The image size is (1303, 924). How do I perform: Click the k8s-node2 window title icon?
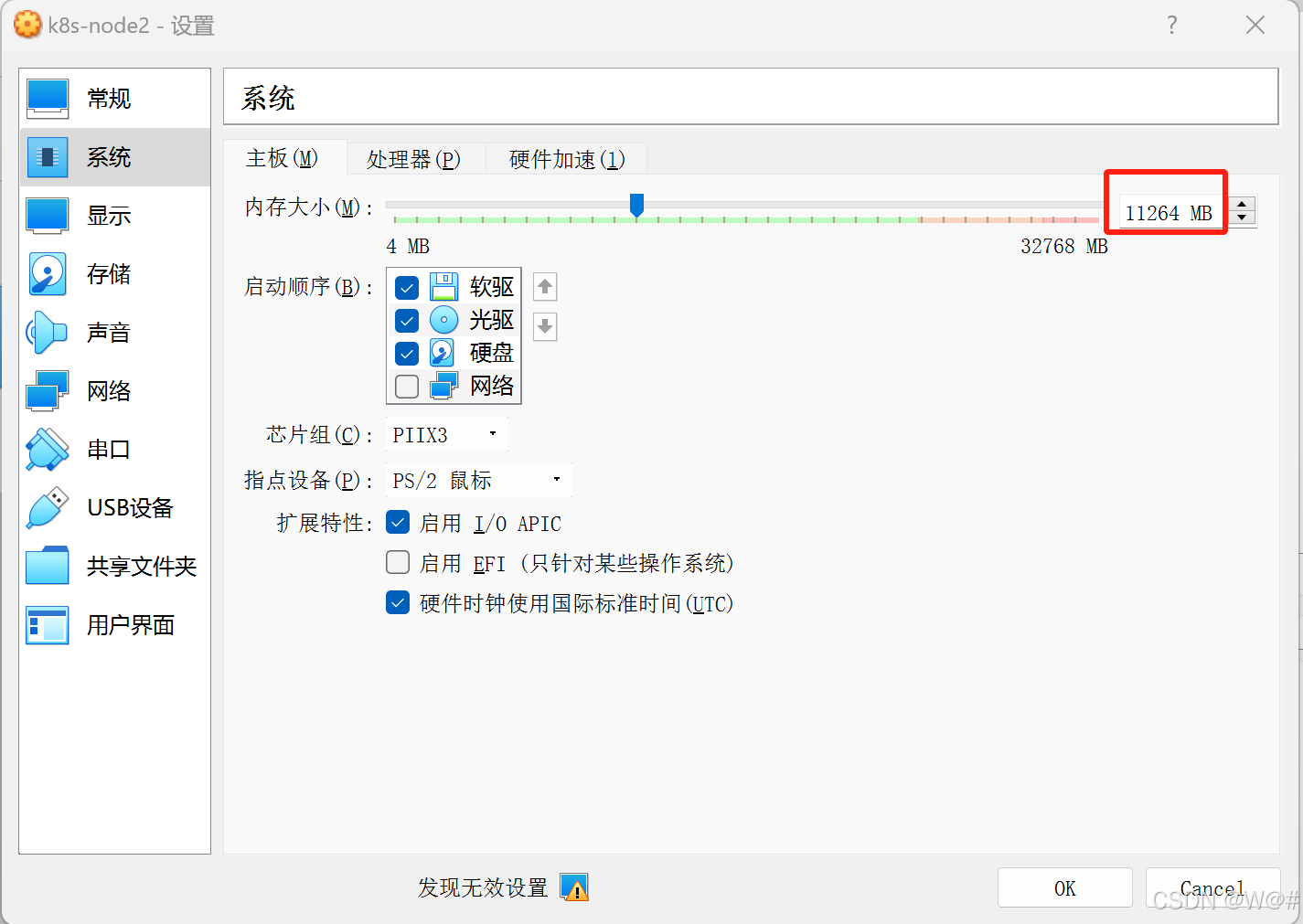[27, 25]
